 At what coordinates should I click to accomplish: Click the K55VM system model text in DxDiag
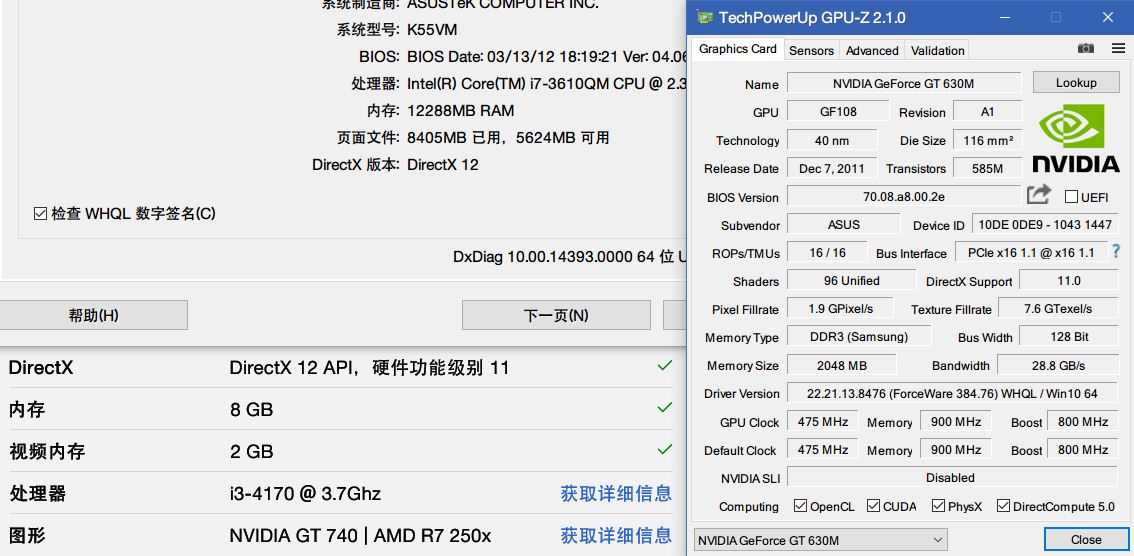pyautogui.click(x=432, y=30)
